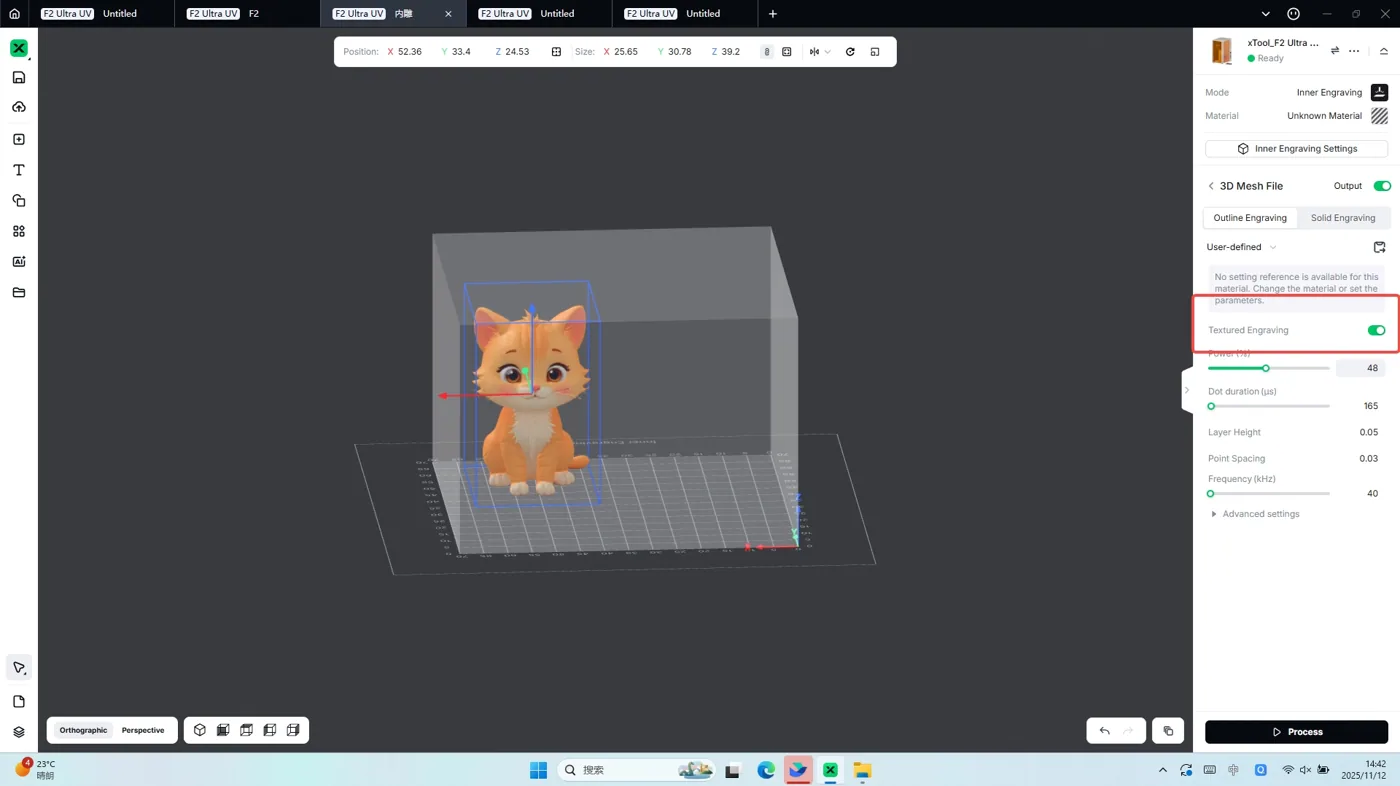Select the Solid Engraving tab
Screen dimensions: 1400x786
[x=1343, y=218]
